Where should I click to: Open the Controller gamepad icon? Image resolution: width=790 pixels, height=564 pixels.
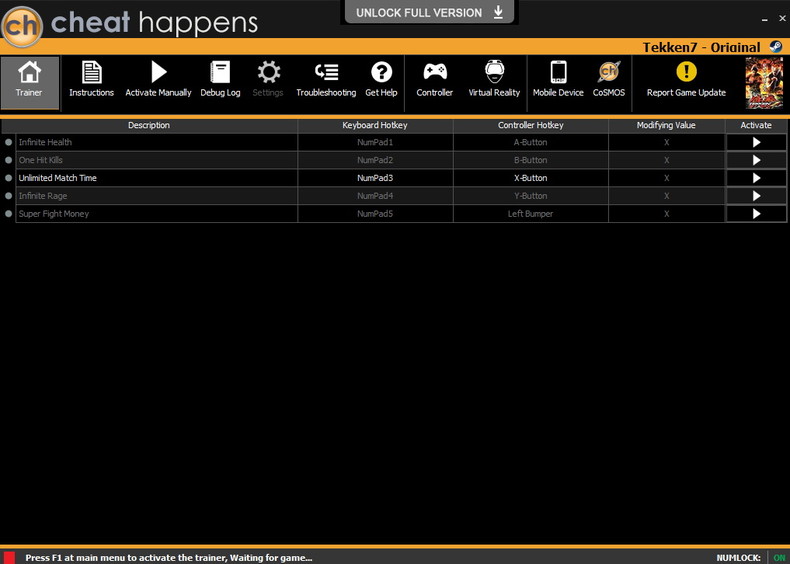click(435, 72)
